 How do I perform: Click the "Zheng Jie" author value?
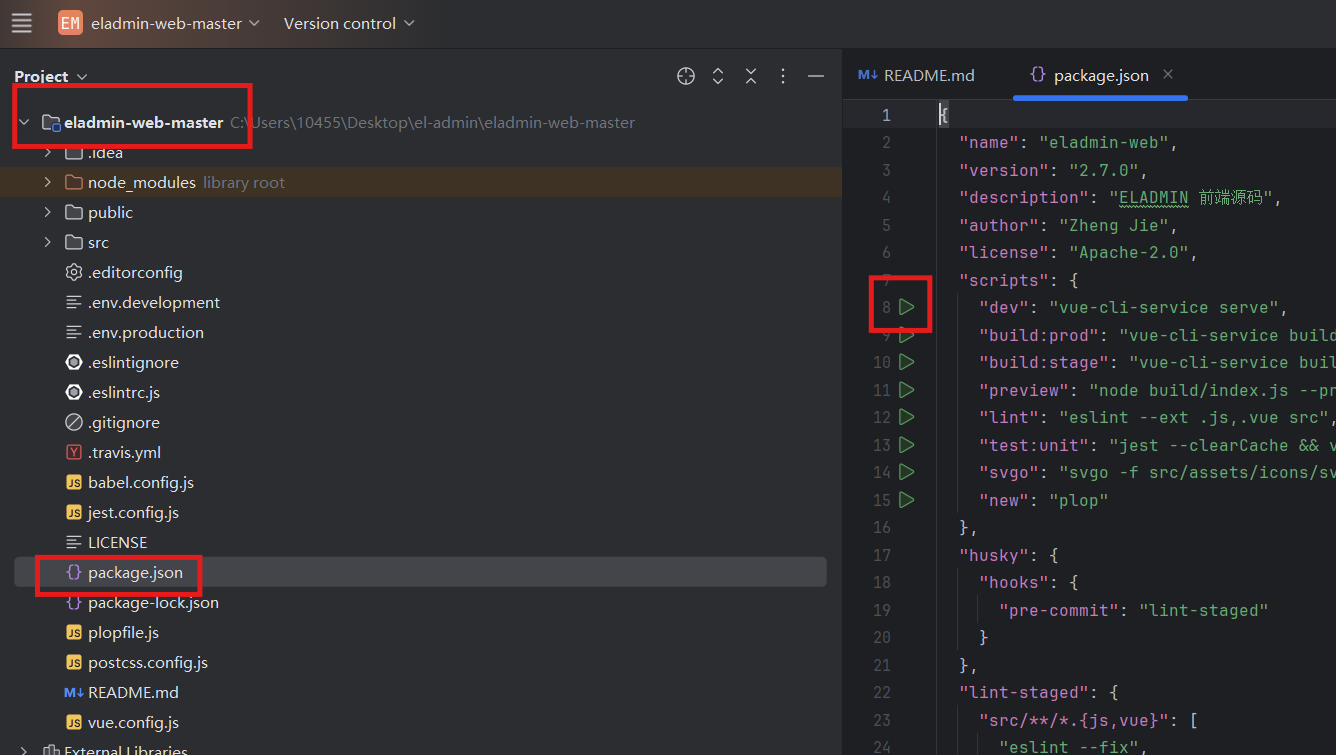click(1114, 225)
